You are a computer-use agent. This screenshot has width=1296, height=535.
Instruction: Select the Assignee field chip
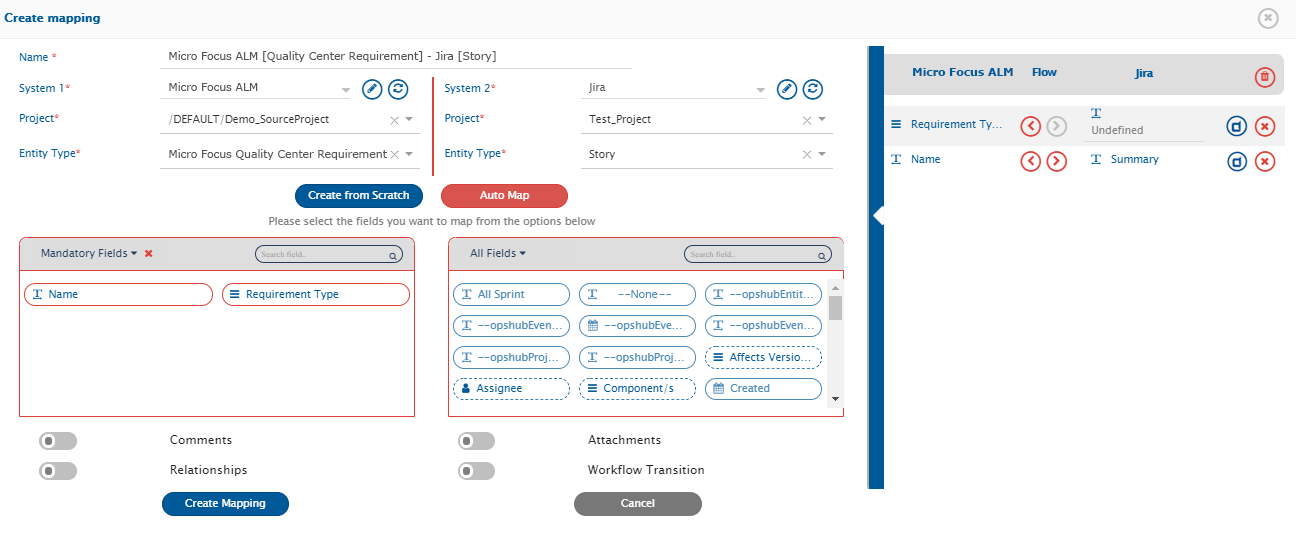click(x=511, y=388)
